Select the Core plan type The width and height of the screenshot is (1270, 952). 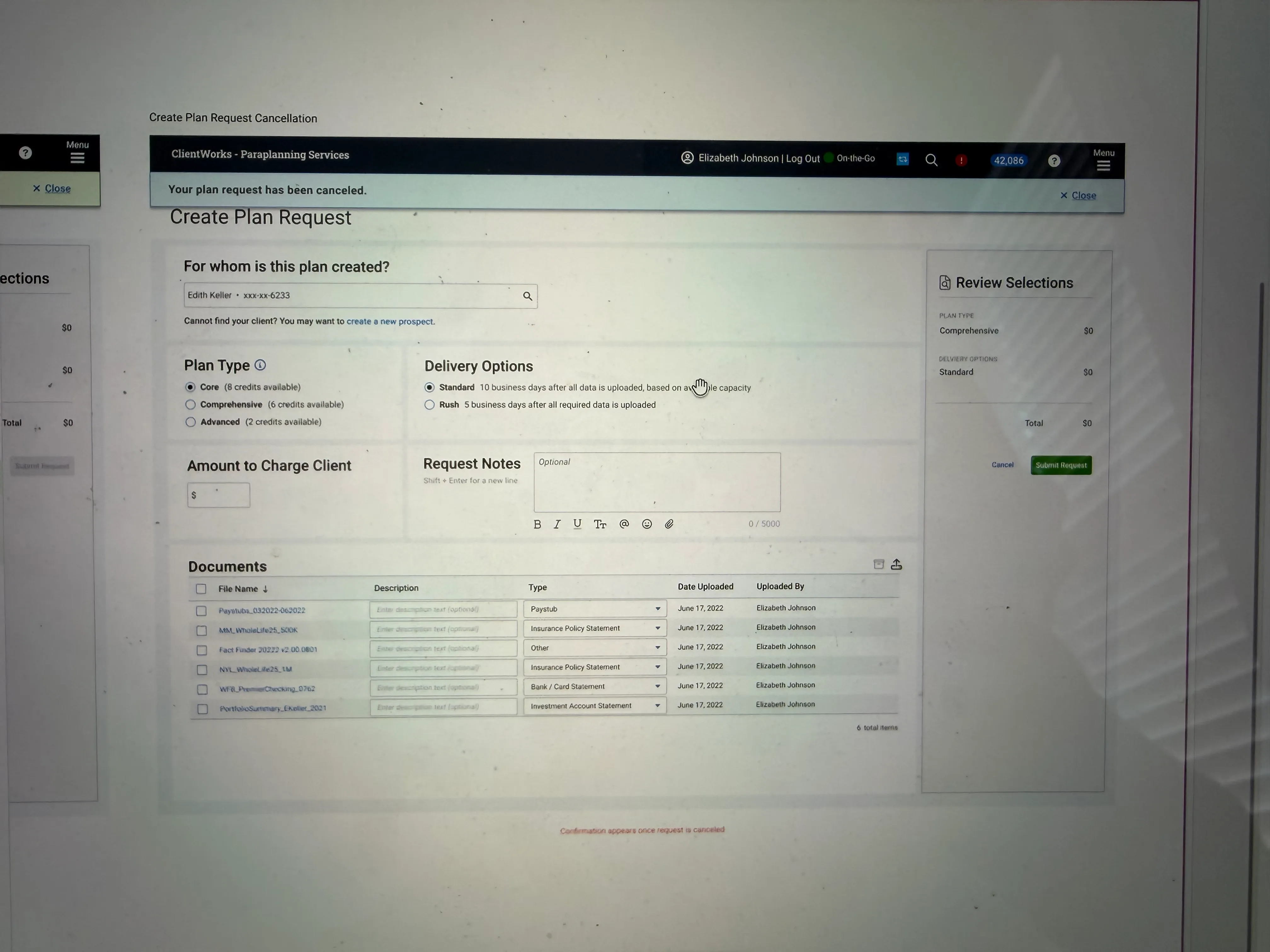pos(190,387)
